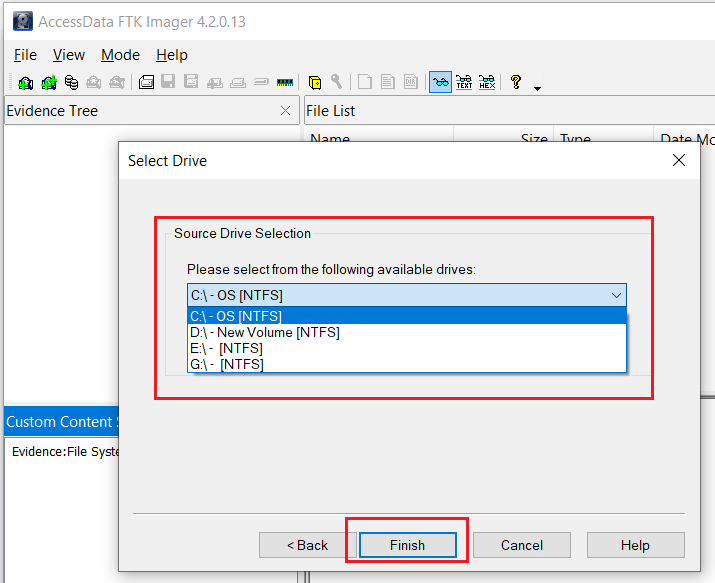The height and width of the screenshot is (583, 715).
Task: Choose the G:\ - [NTFS] drive
Action: tap(407, 364)
